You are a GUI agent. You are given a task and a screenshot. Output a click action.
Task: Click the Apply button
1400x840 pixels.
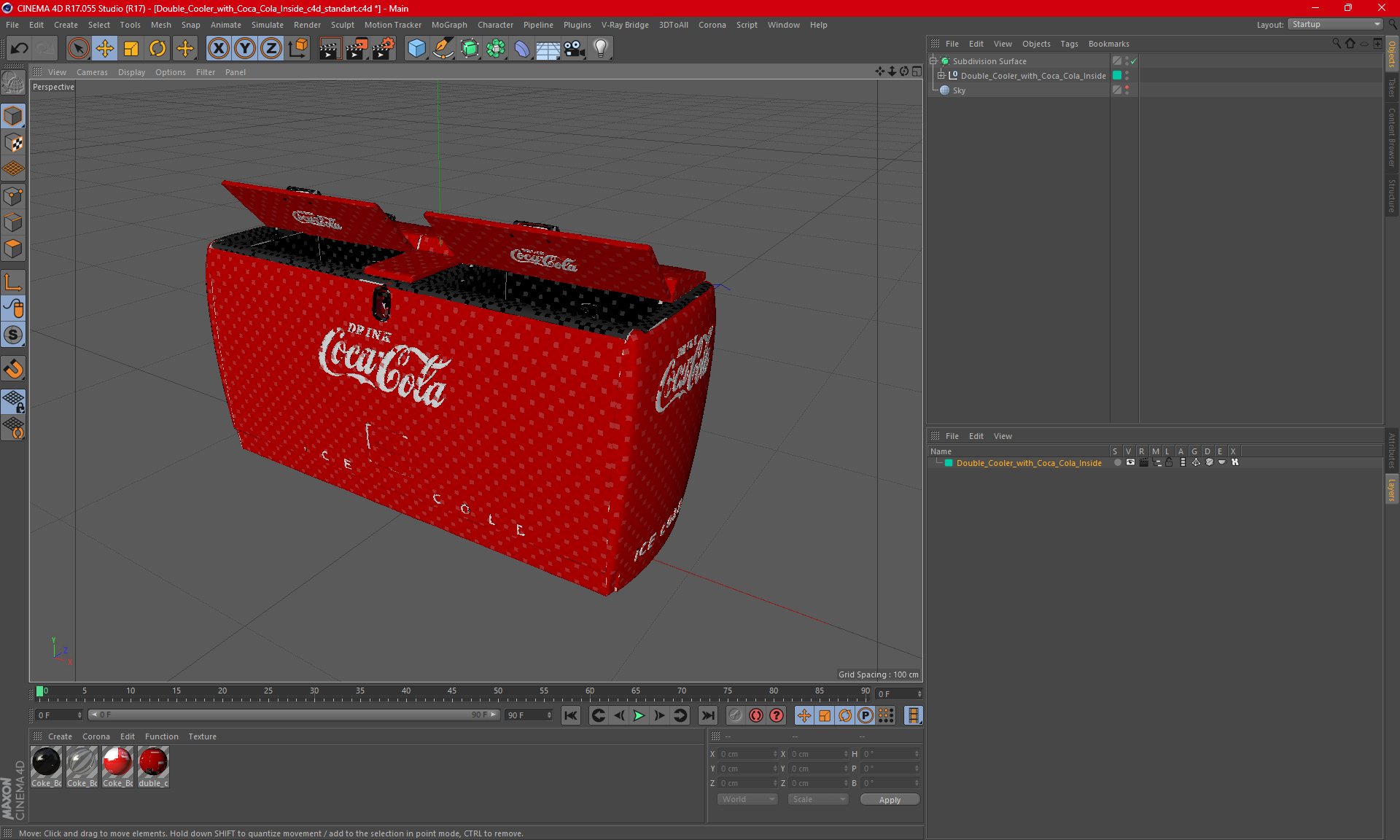coord(890,800)
